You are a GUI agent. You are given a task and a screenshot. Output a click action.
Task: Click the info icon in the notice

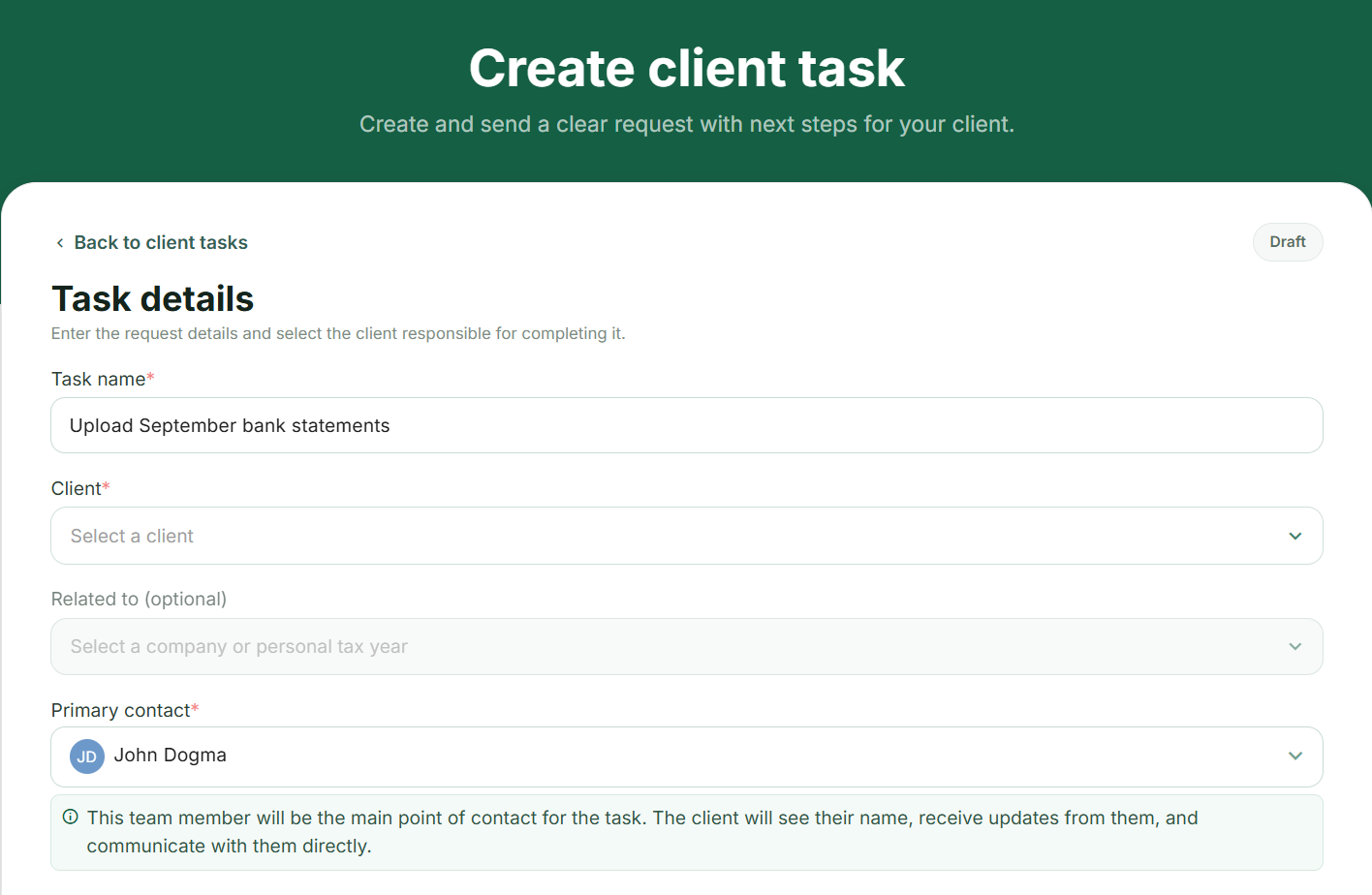point(70,817)
